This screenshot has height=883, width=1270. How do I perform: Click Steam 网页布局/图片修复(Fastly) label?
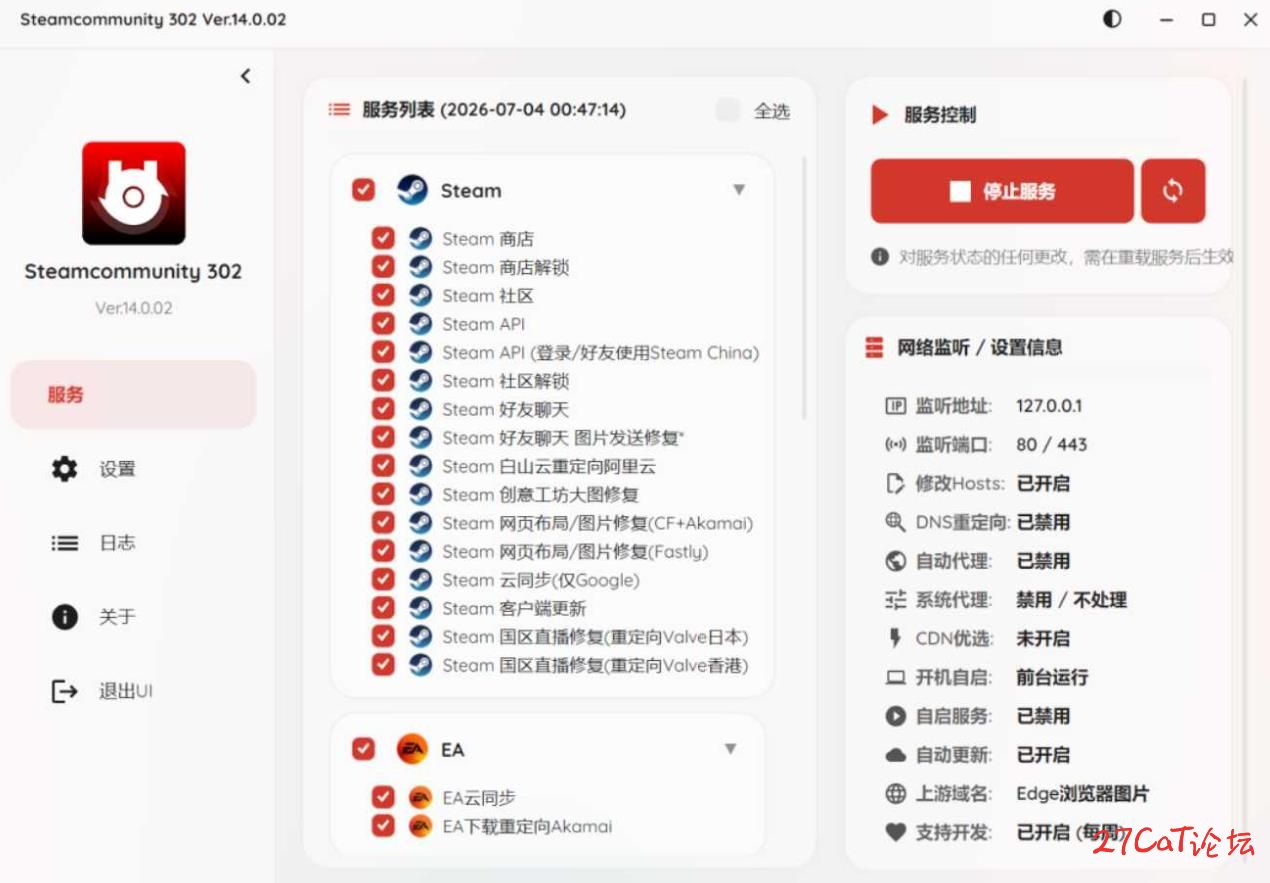click(x=575, y=552)
